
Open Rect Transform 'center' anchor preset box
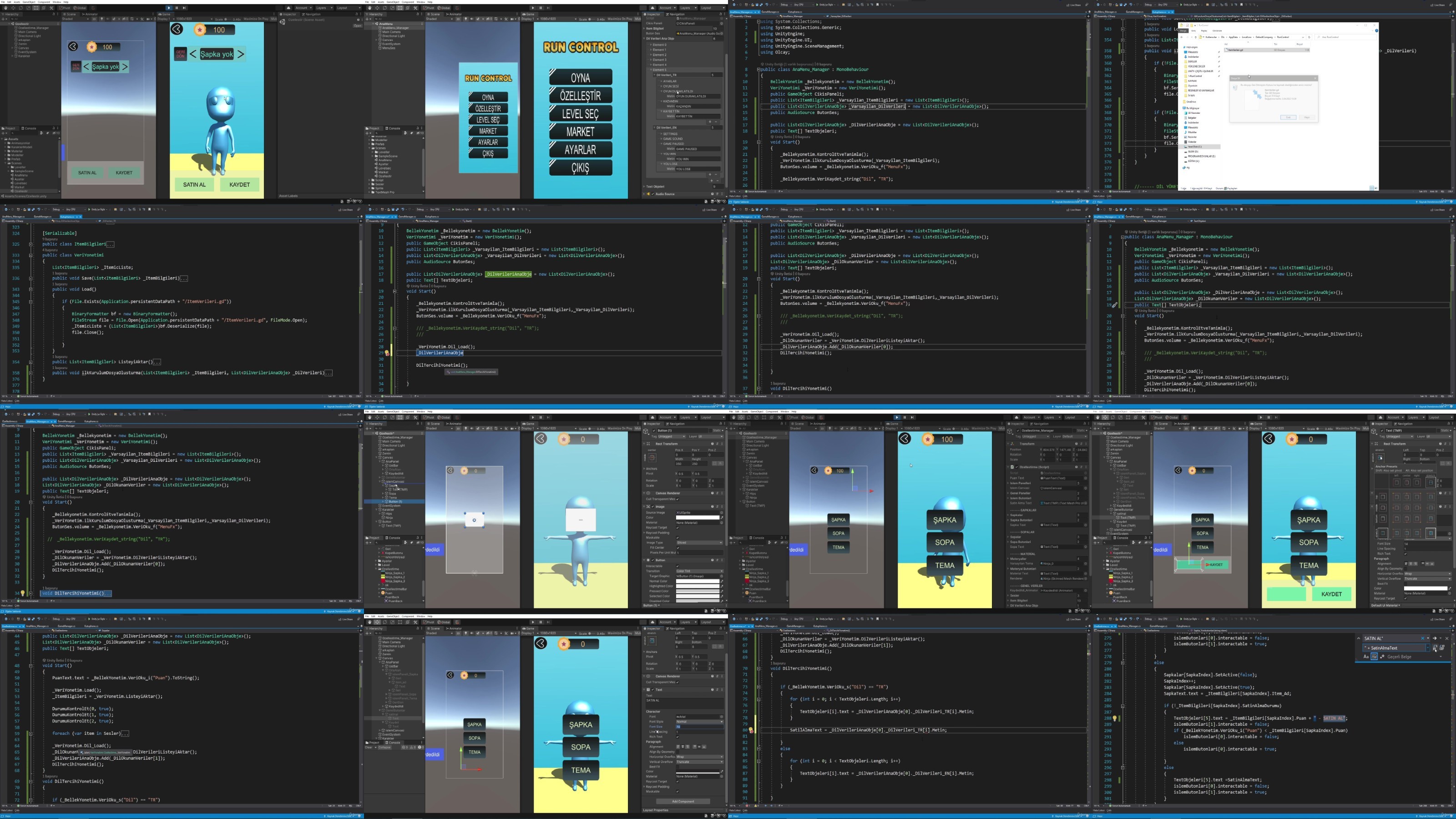(x=652, y=457)
